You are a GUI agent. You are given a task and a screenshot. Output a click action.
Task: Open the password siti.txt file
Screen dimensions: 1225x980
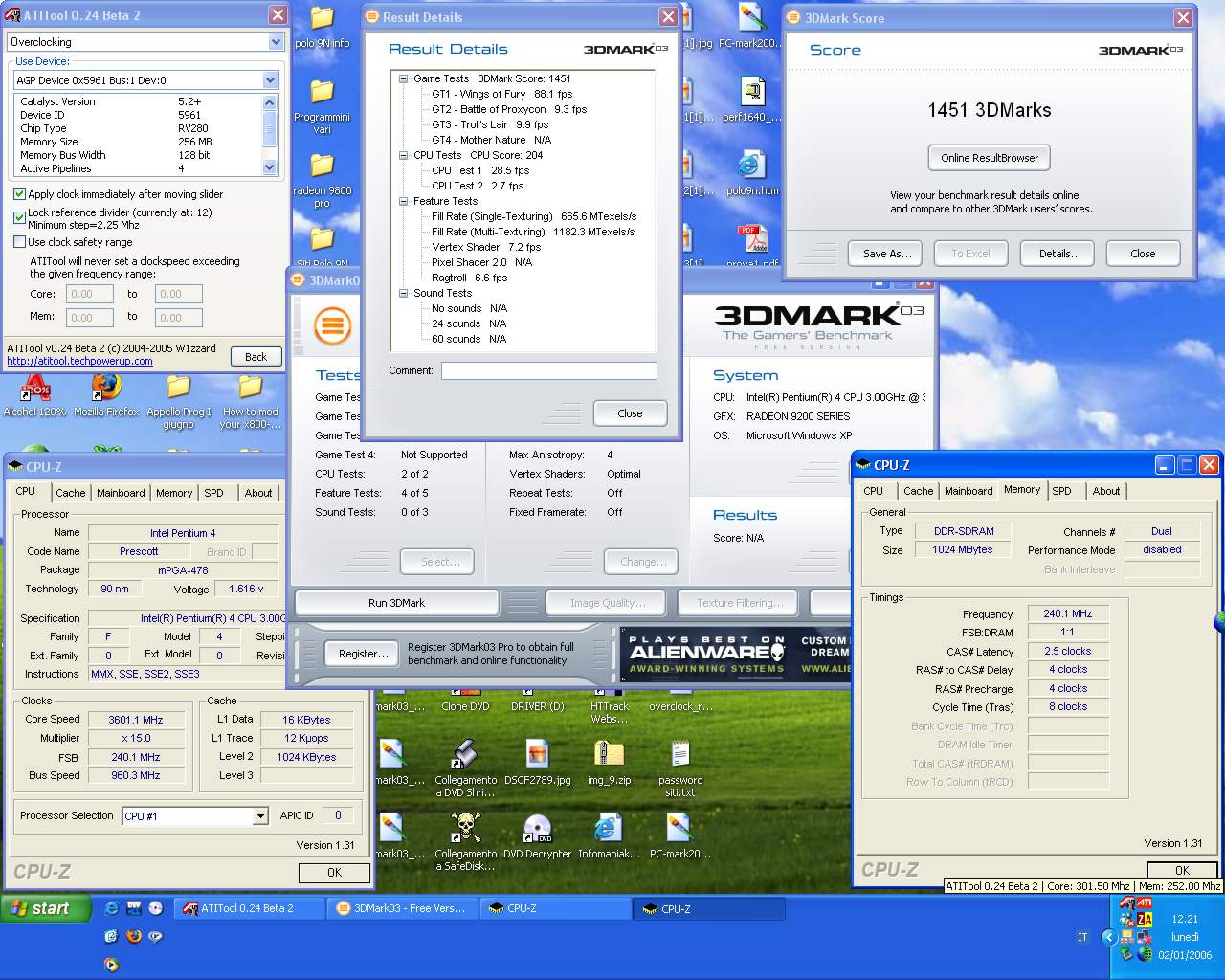click(x=680, y=768)
